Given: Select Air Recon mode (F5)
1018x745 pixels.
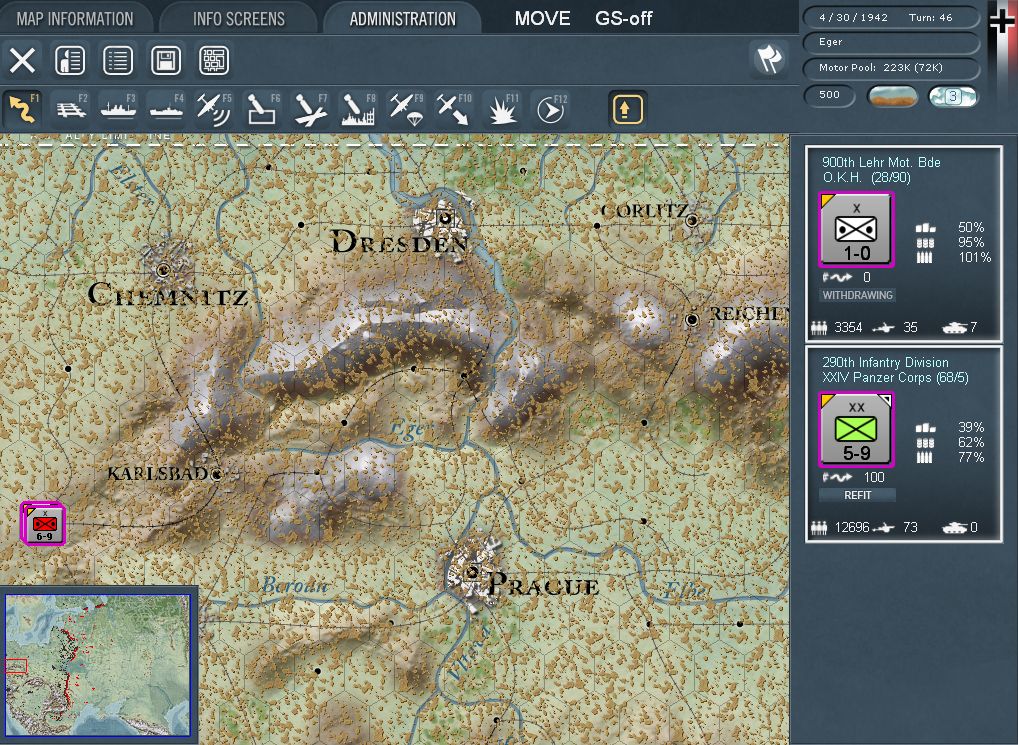Looking at the screenshot, I should pyautogui.click(x=214, y=109).
